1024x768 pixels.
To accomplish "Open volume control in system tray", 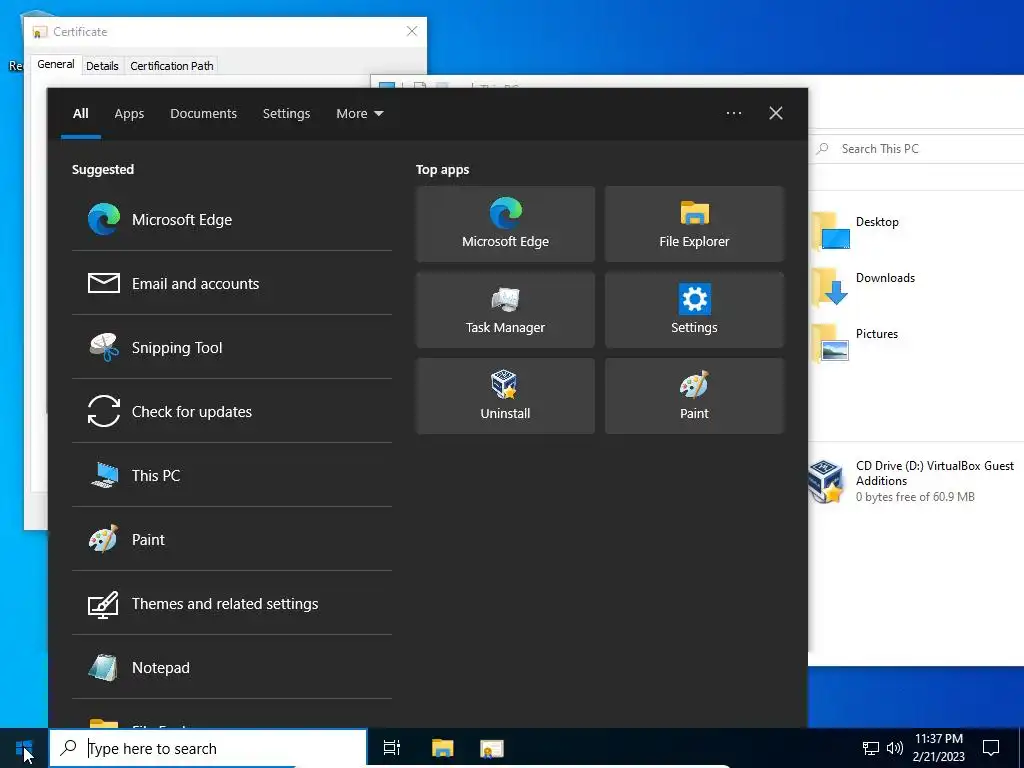I will (x=895, y=748).
